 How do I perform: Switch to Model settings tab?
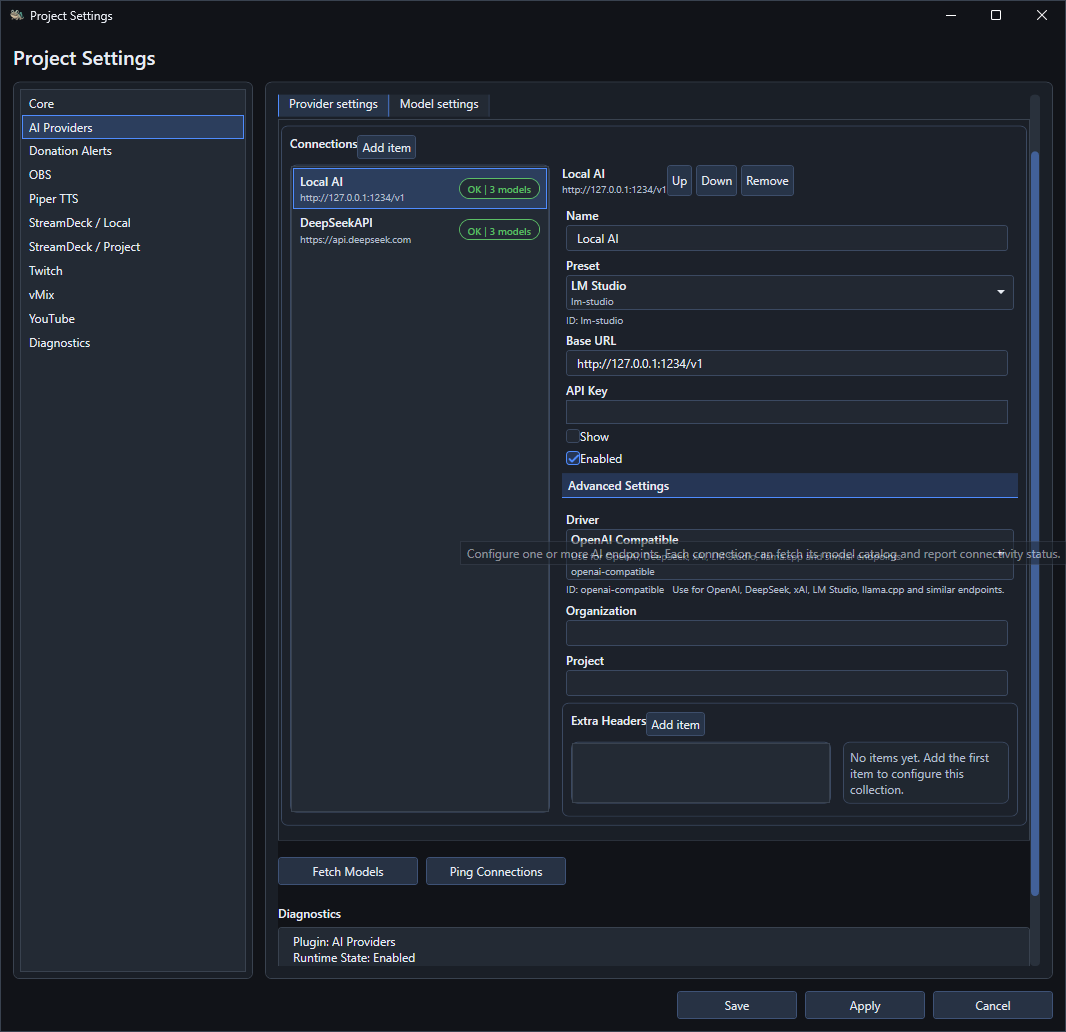[439, 104]
